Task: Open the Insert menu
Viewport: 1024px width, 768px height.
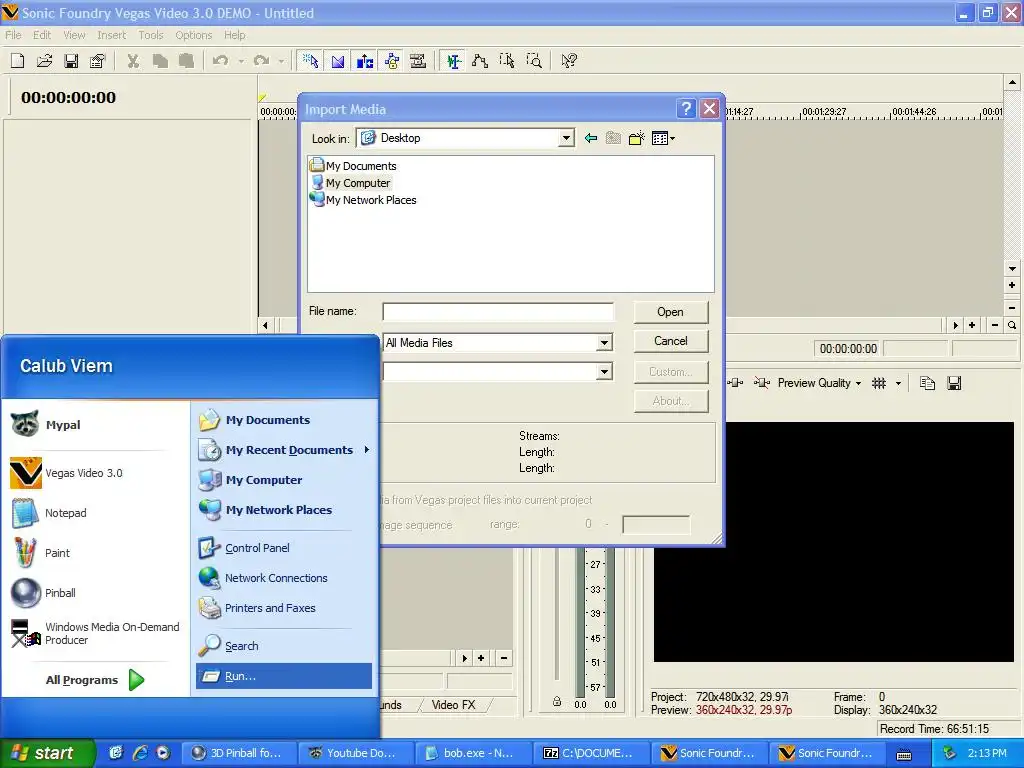Action: (x=112, y=35)
